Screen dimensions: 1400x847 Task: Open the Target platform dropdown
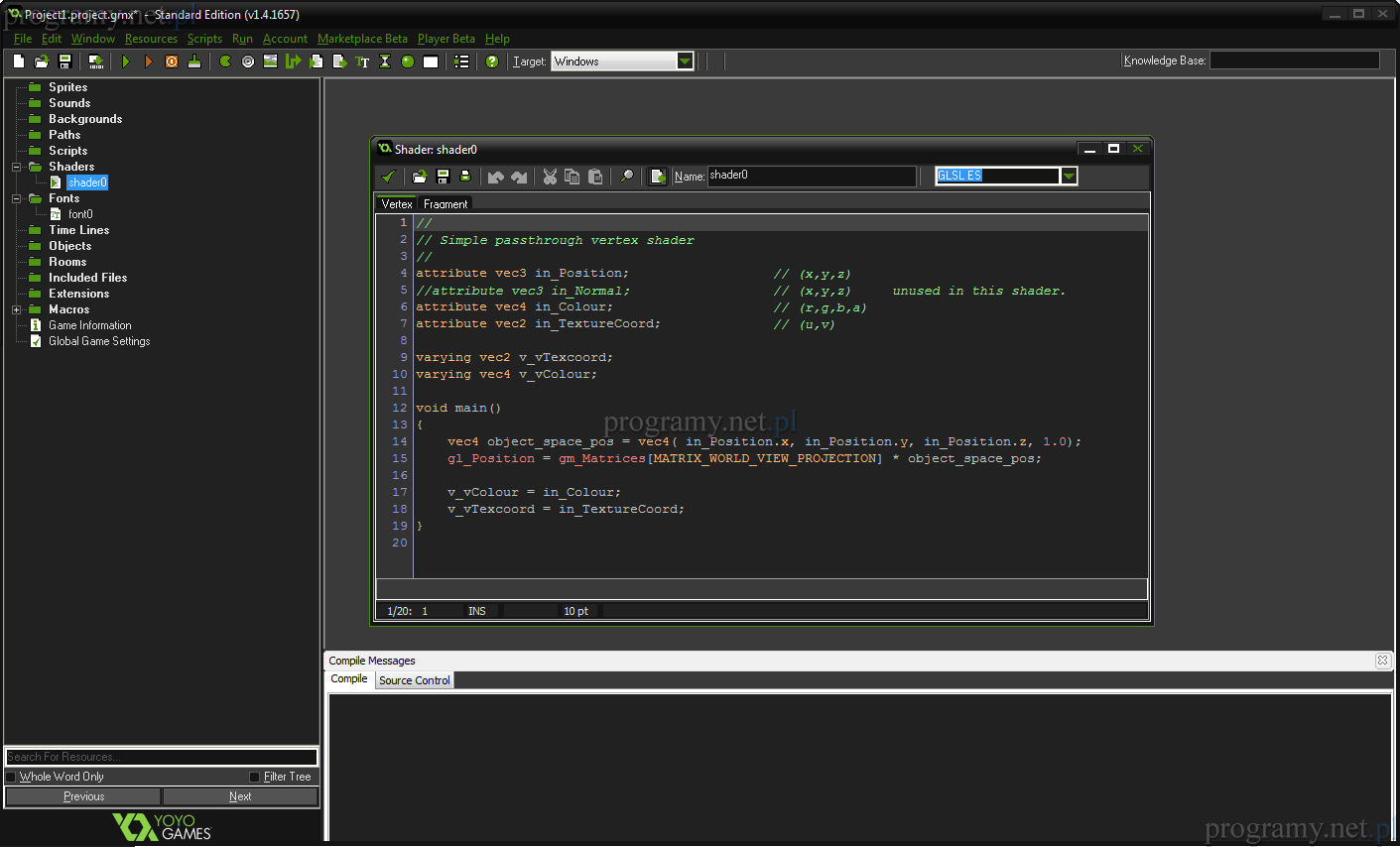point(685,61)
